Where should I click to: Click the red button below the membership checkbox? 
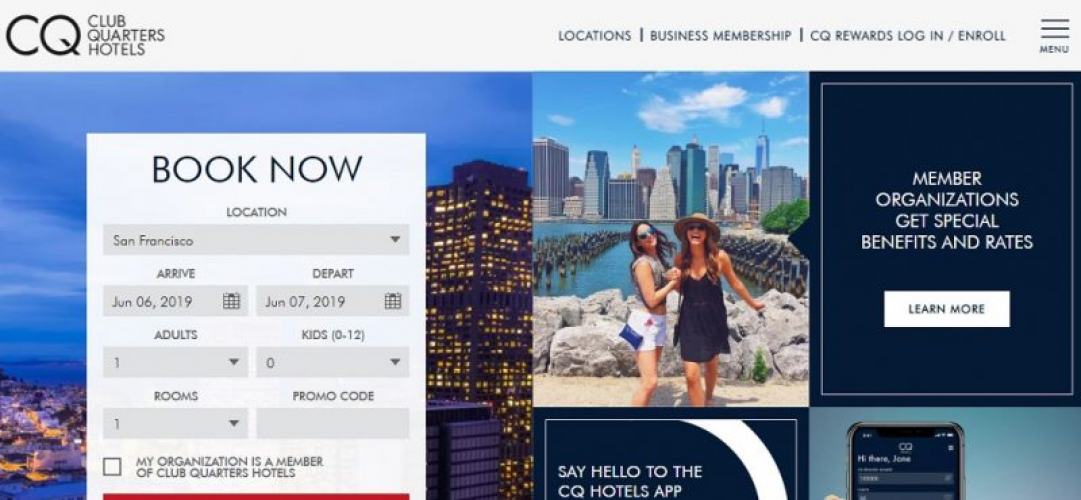tap(256, 497)
